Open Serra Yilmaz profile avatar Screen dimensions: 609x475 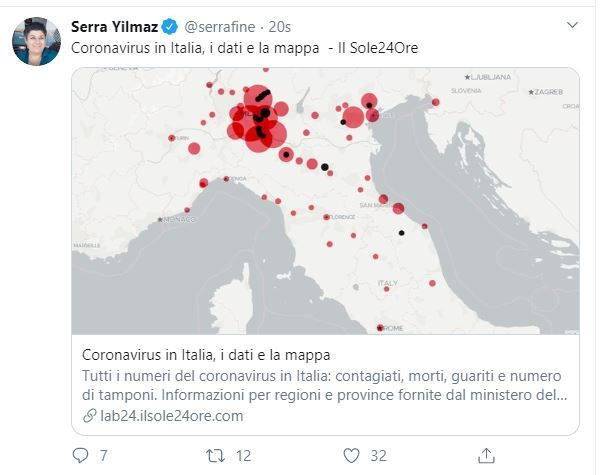tap(36, 41)
